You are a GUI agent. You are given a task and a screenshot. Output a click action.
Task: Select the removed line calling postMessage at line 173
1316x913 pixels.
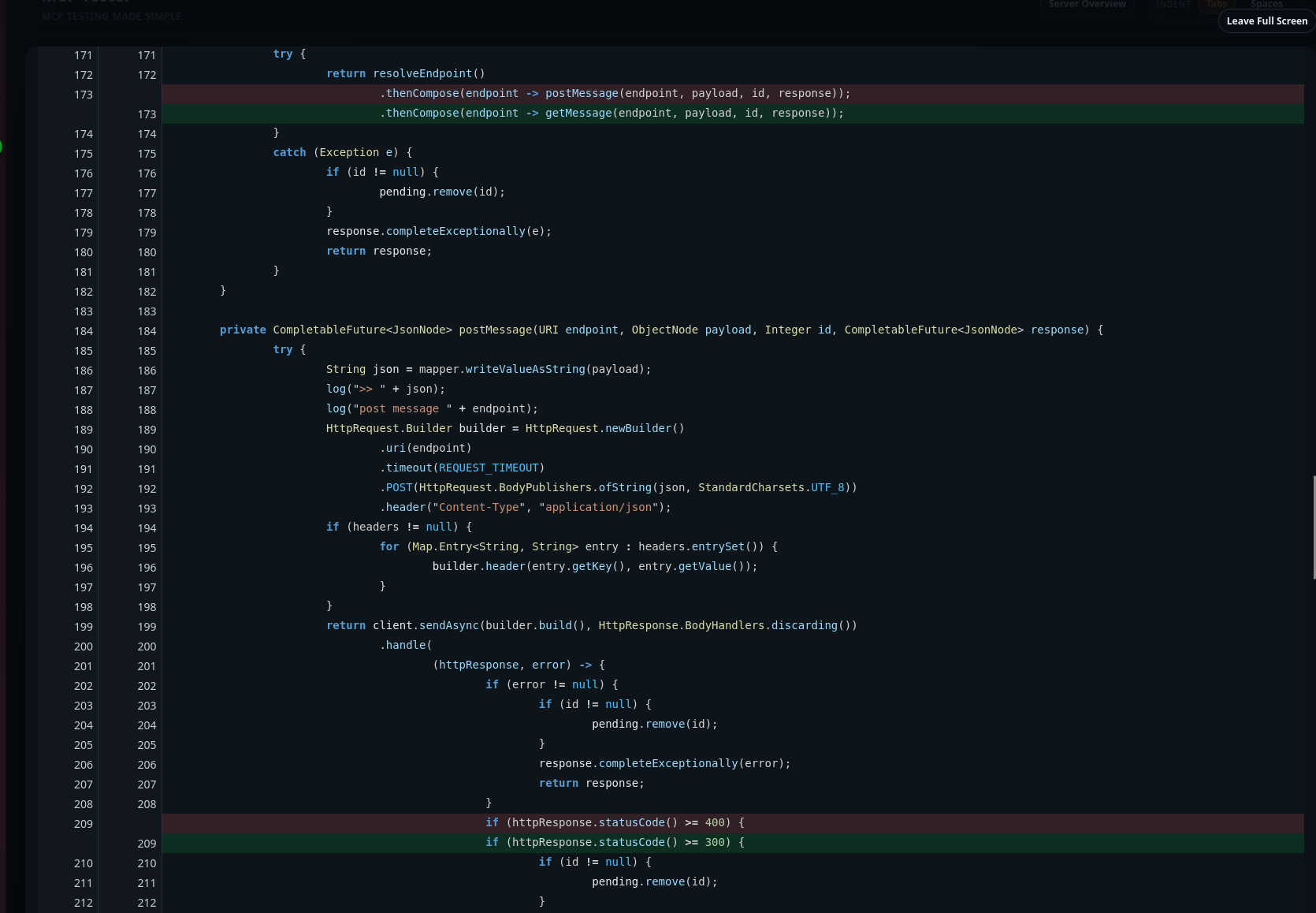(x=615, y=93)
